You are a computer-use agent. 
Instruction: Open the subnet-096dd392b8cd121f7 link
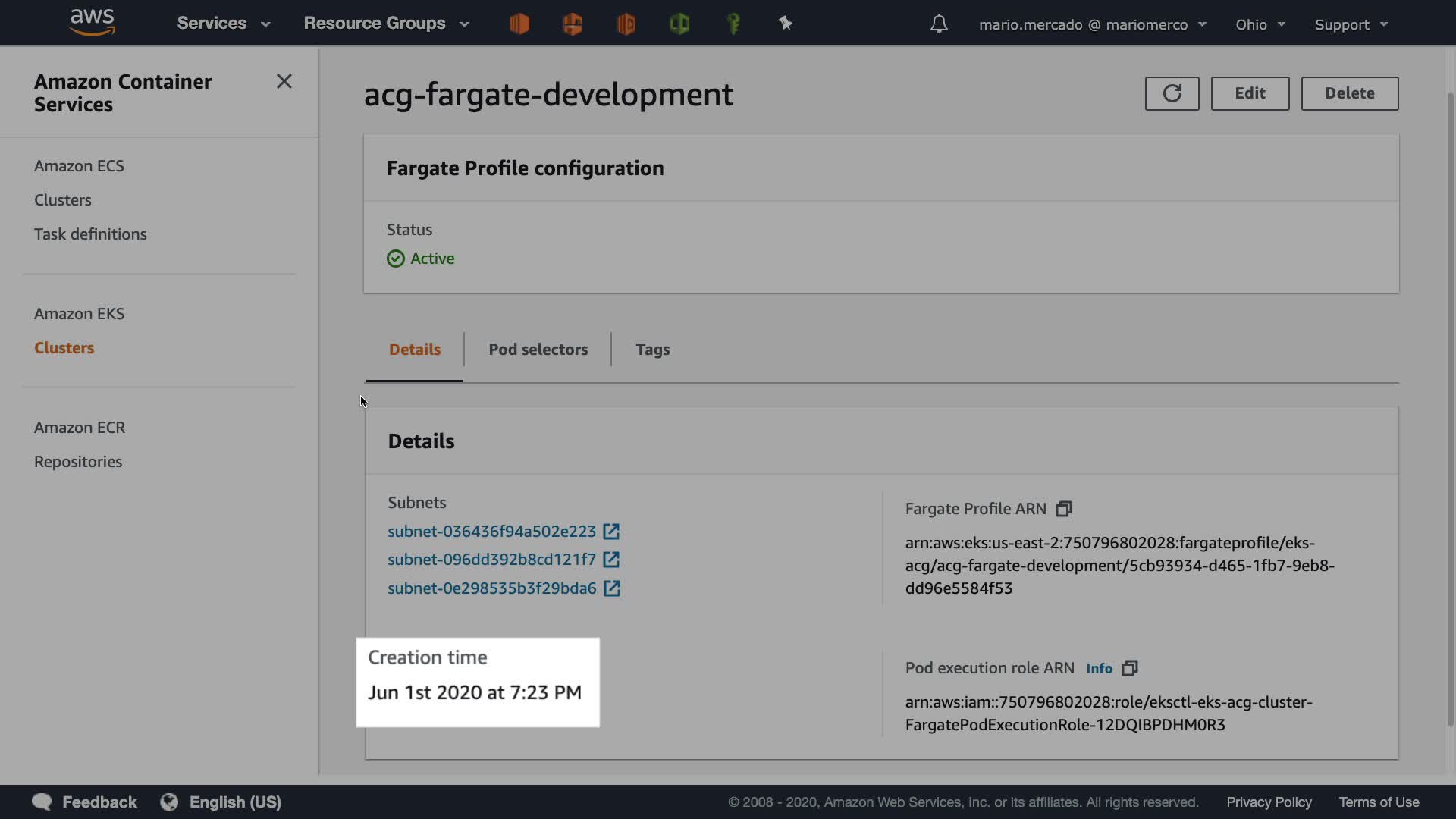click(491, 560)
